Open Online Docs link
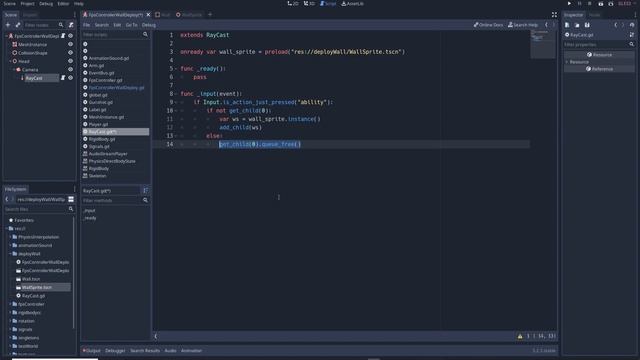This screenshot has height=360, width=640. click(488, 25)
